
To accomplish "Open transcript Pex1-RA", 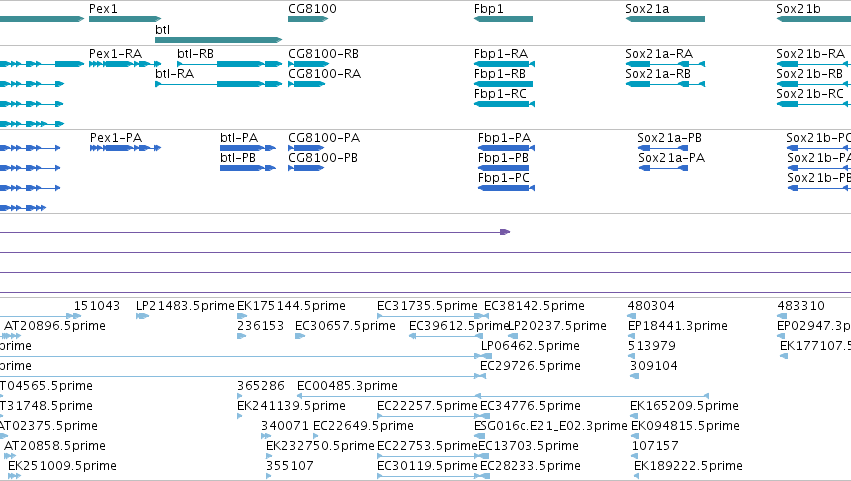I will (x=116, y=54).
